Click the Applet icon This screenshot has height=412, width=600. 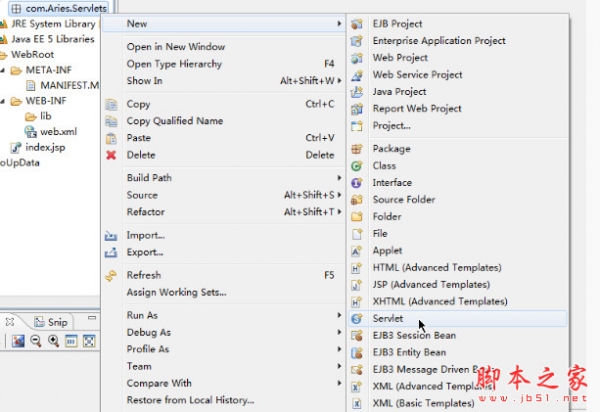click(357, 251)
